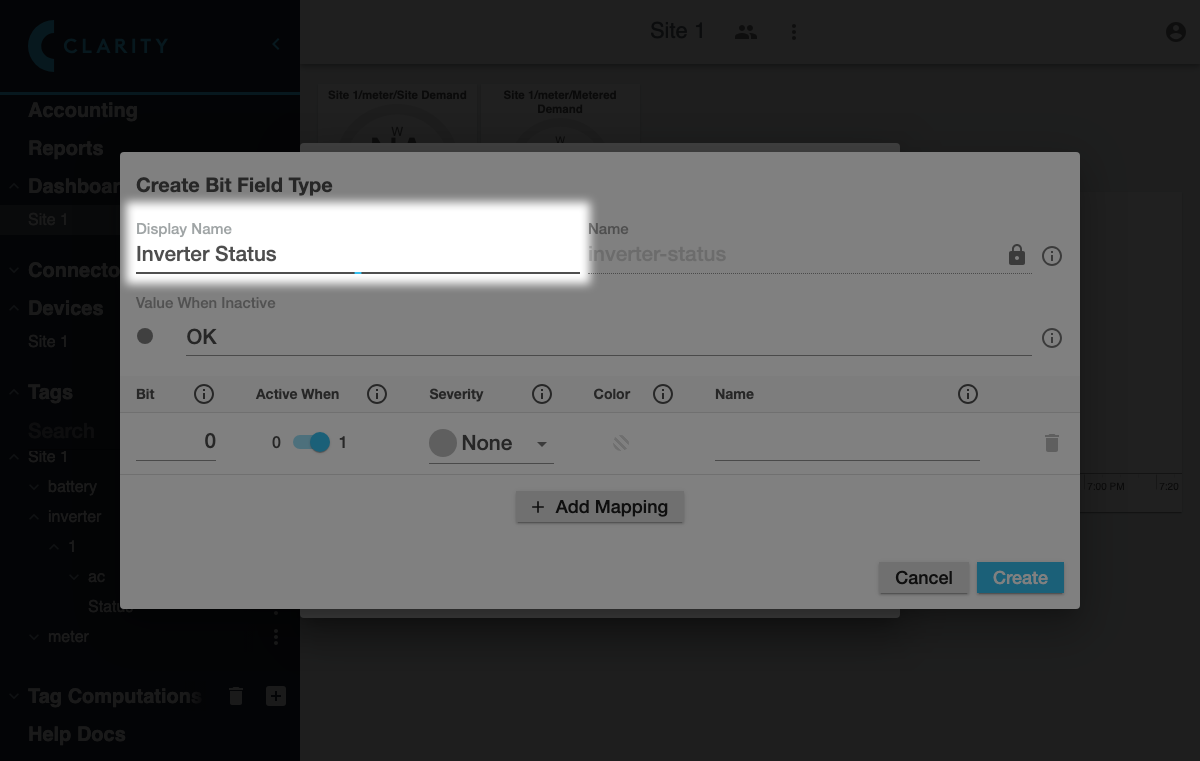1200x761 pixels.
Task: Click info icon for Value When Inactive
Action: coord(1051,338)
